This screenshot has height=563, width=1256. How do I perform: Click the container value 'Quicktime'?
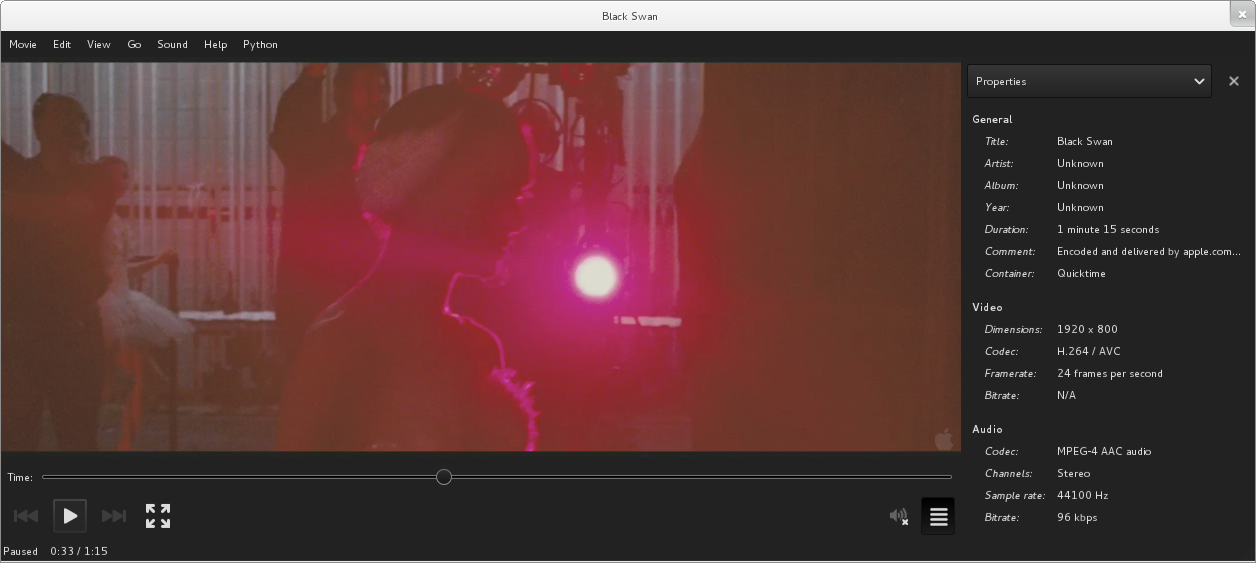1081,273
